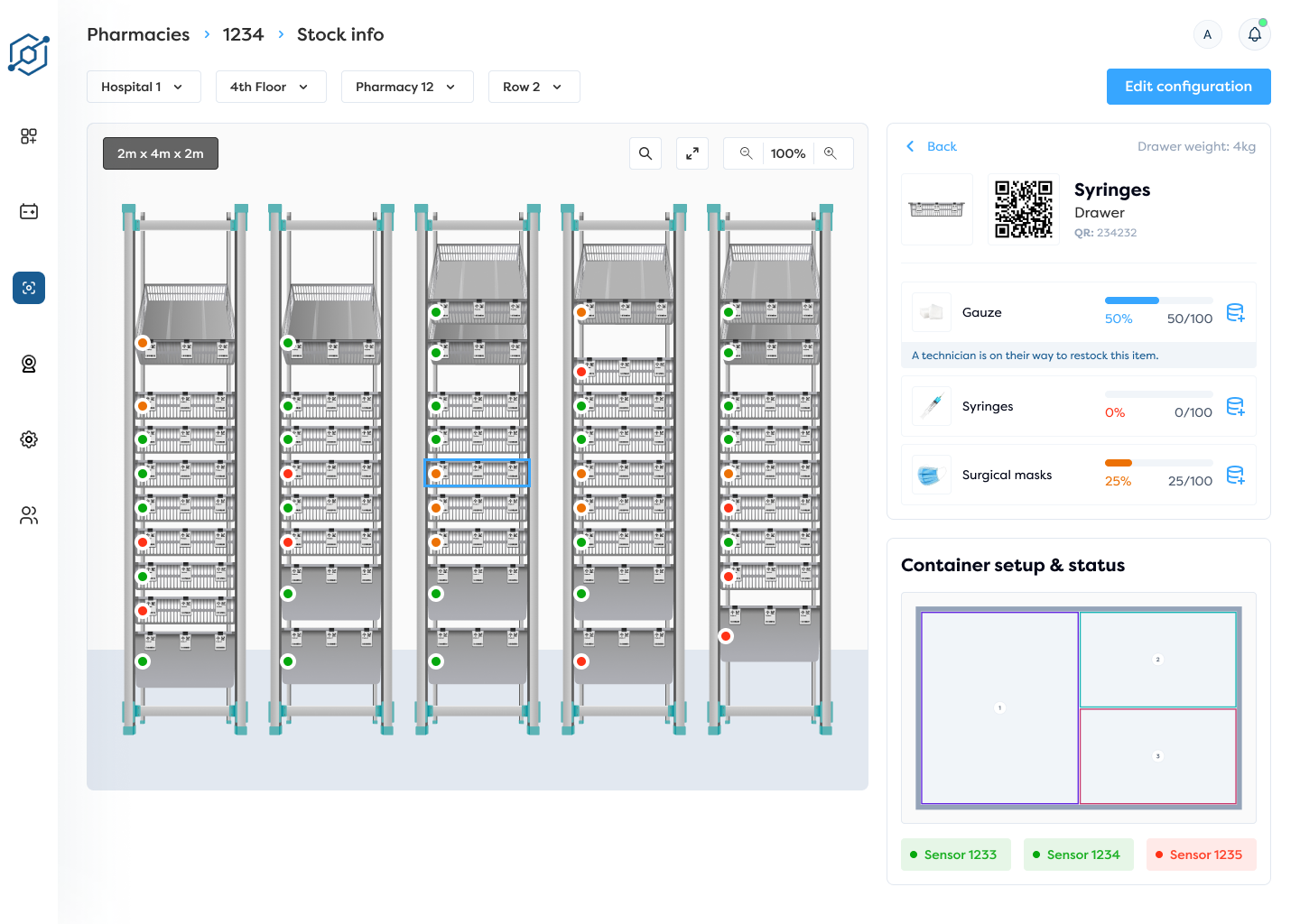Screen dimensions: 1300x924
Task: Select the users icon in the sidebar
Action: coord(28,515)
